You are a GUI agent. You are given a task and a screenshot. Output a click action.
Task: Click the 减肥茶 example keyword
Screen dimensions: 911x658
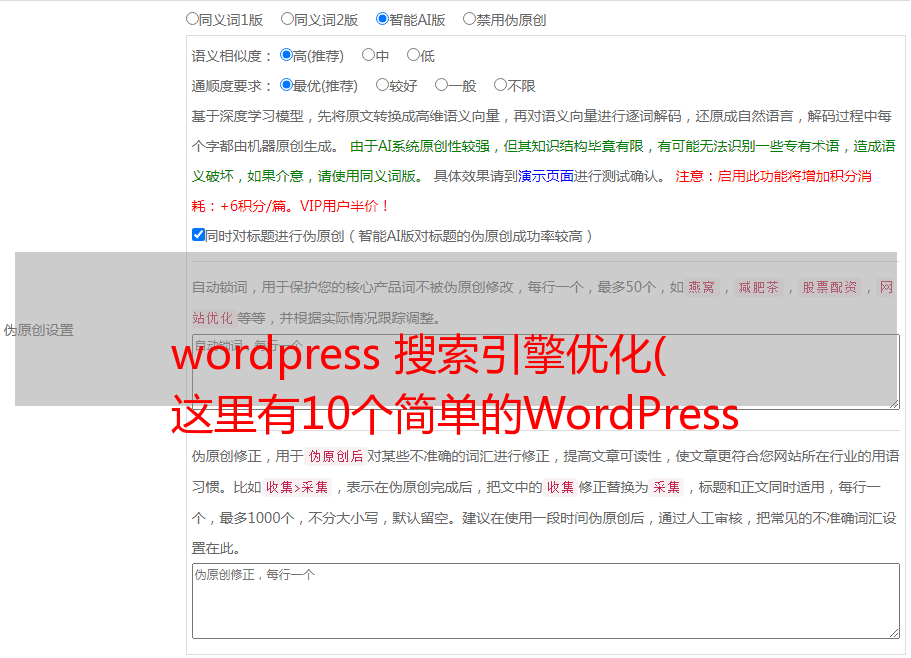coord(758,287)
